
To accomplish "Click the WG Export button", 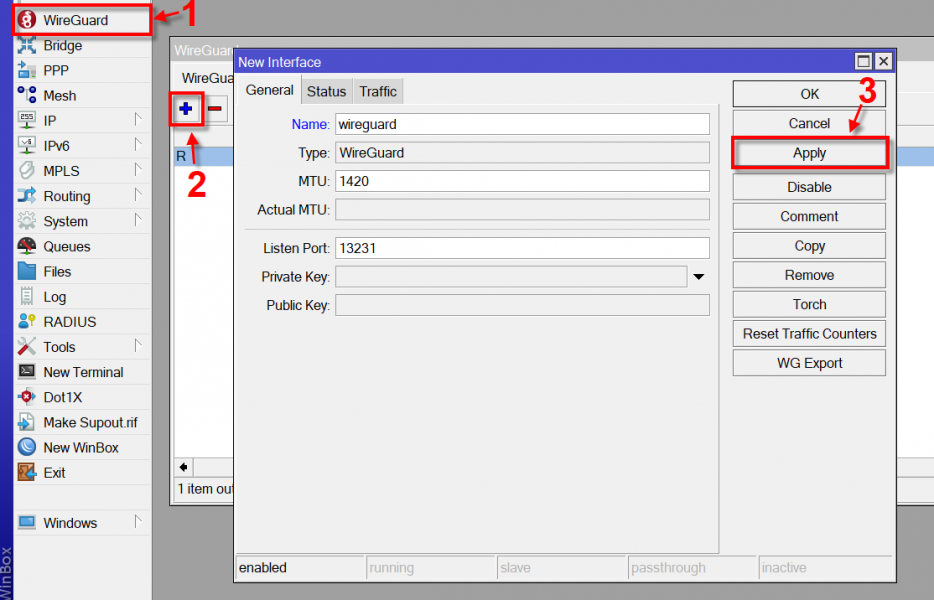I will click(809, 363).
